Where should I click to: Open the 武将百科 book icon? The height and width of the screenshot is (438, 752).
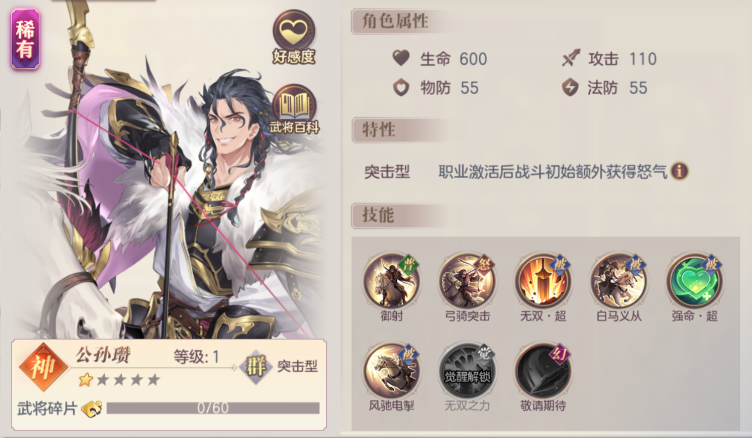point(294,104)
